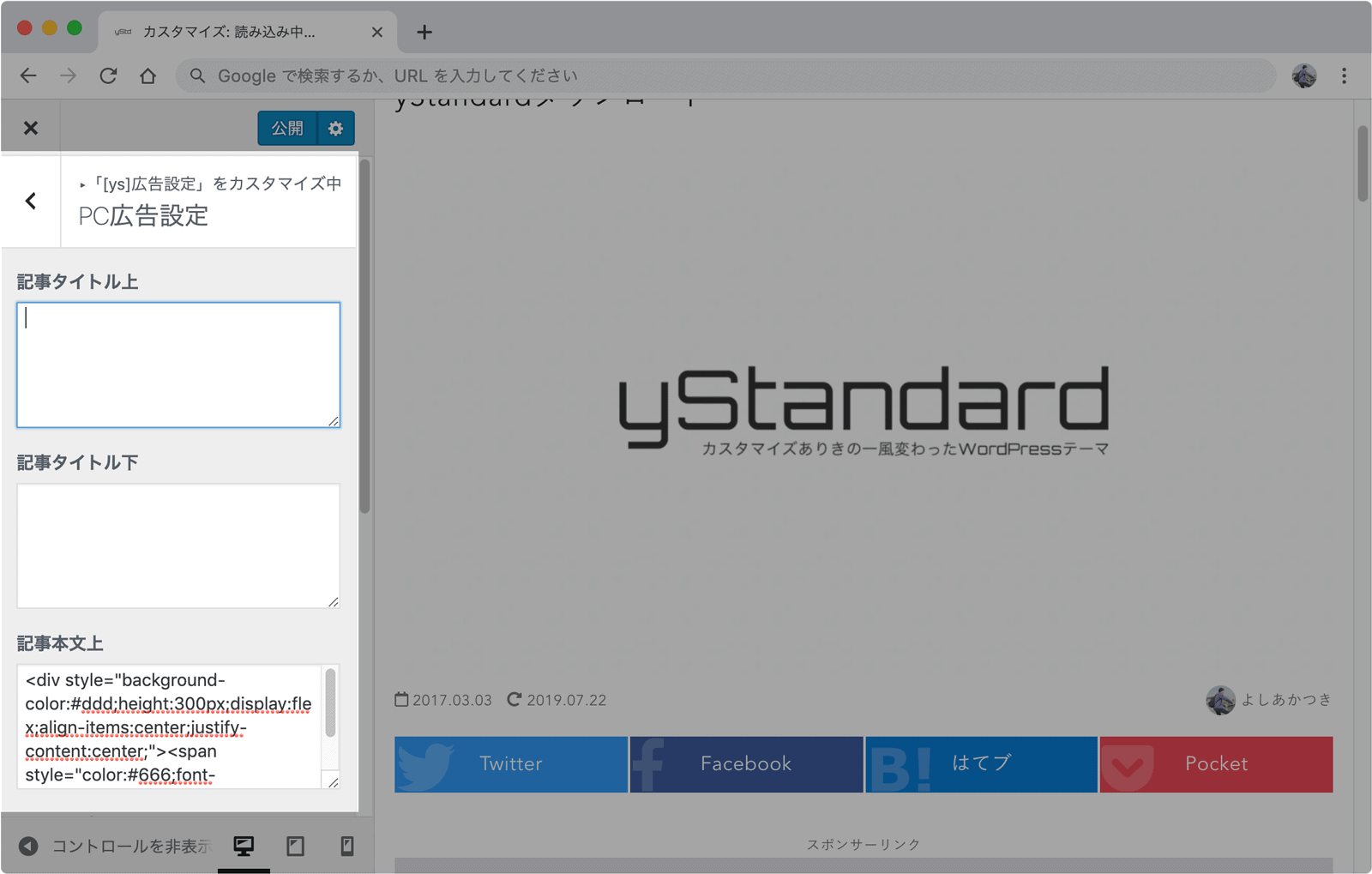This screenshot has width=1372, height=874.
Task: Close the customizer with the X icon
Action: [31, 128]
